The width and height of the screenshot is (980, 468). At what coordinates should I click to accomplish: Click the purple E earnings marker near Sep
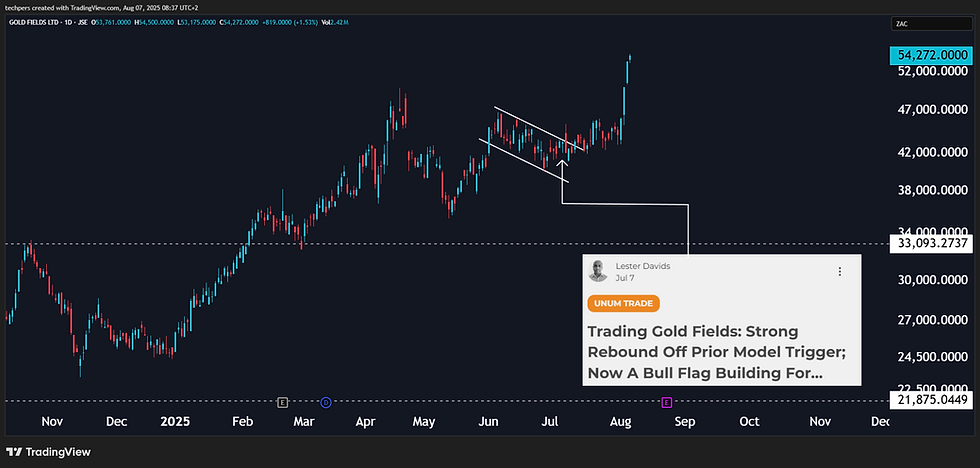666,402
